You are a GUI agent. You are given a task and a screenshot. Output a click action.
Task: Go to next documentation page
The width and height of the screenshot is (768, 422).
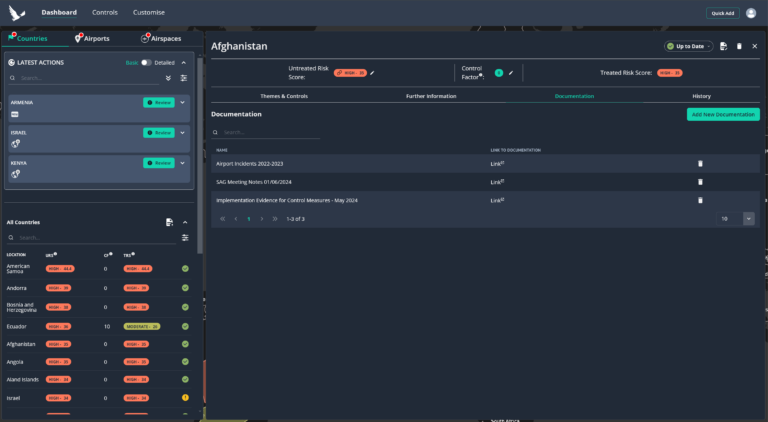262,219
